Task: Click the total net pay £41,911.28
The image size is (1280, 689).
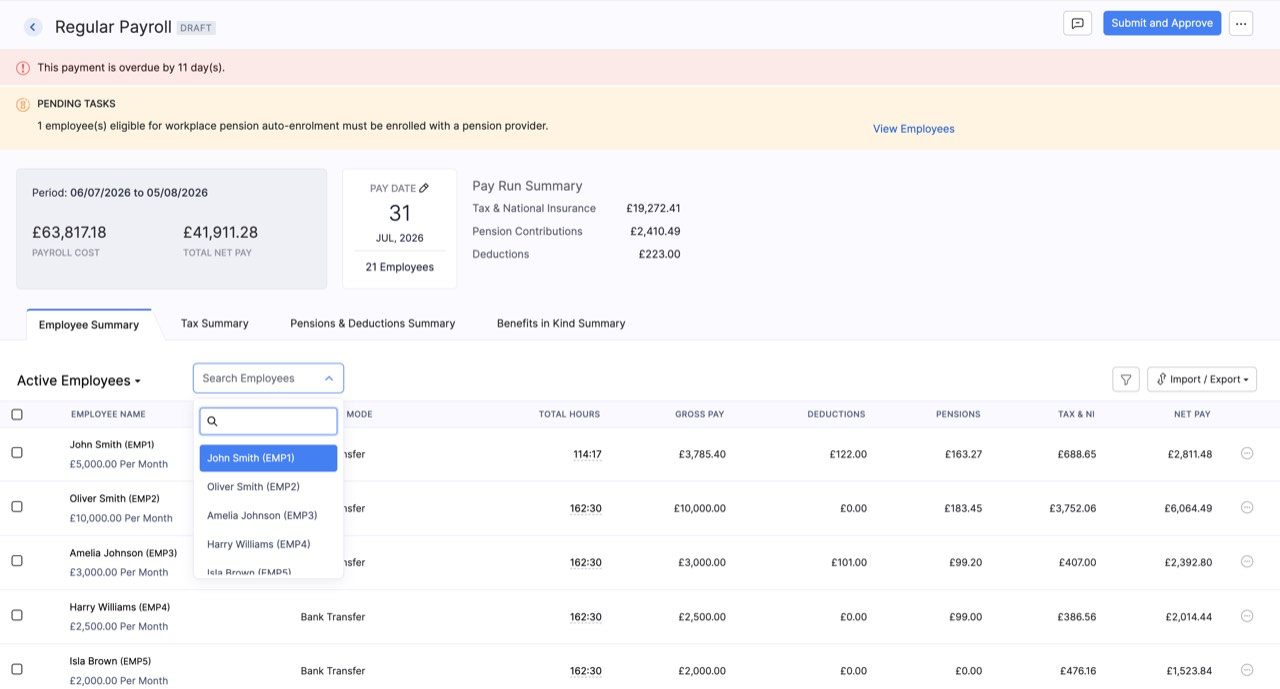Action: (x=220, y=232)
